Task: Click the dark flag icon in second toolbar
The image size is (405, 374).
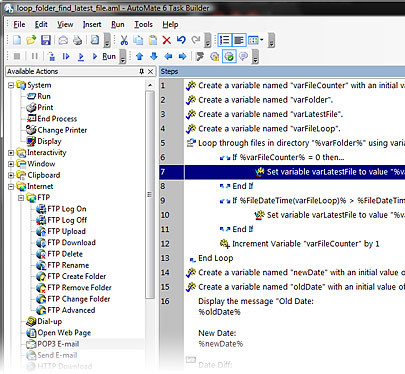Action: (200, 56)
